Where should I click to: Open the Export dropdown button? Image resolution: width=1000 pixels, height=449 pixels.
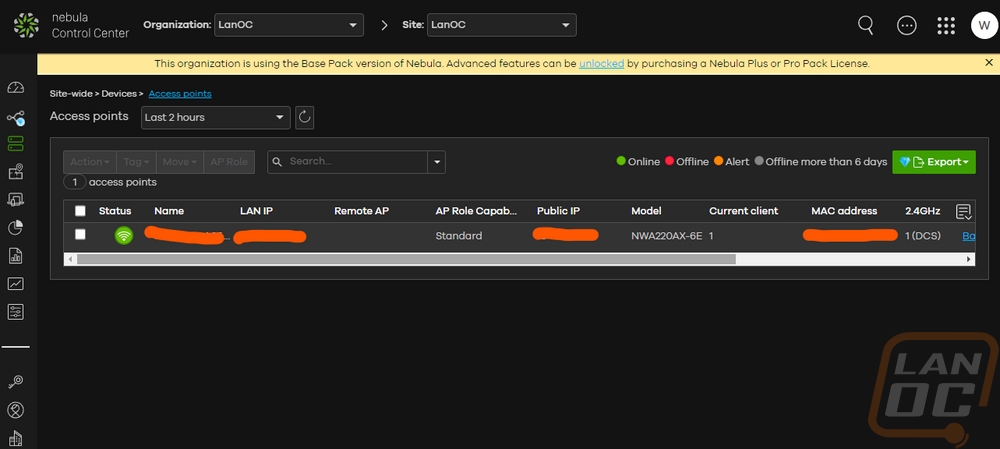[934, 162]
